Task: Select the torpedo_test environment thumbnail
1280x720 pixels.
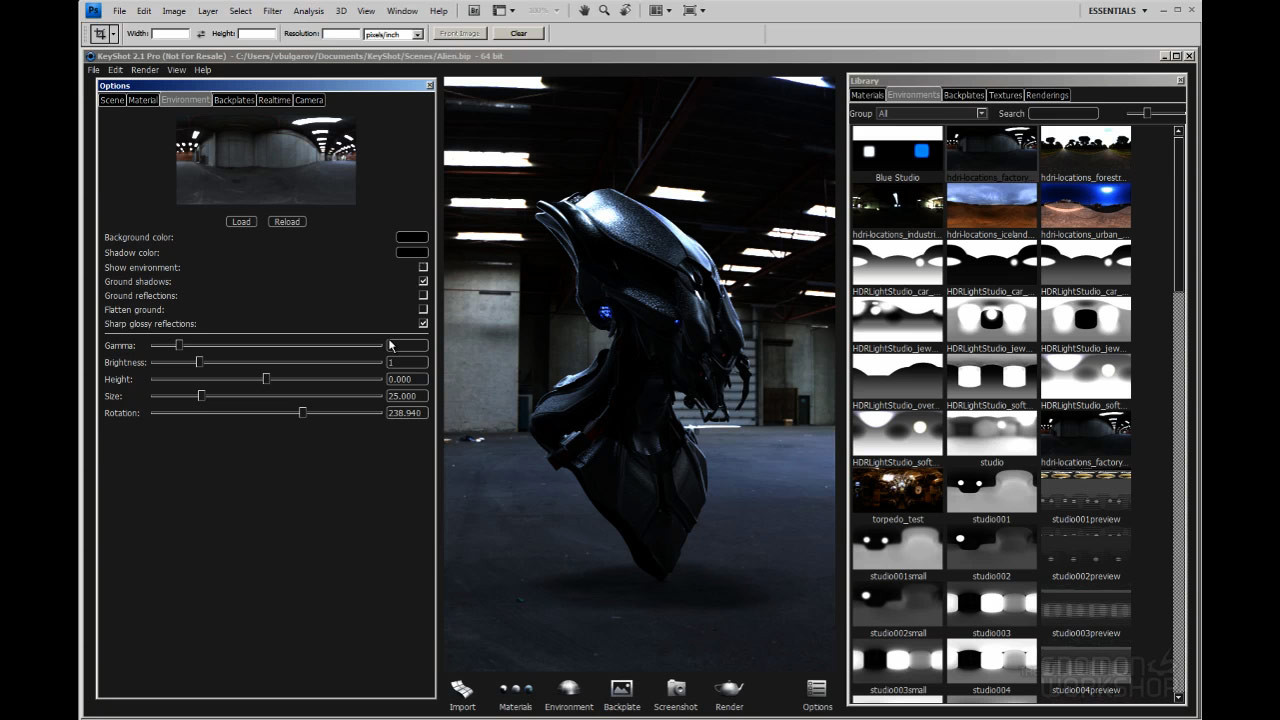Action: click(897, 491)
